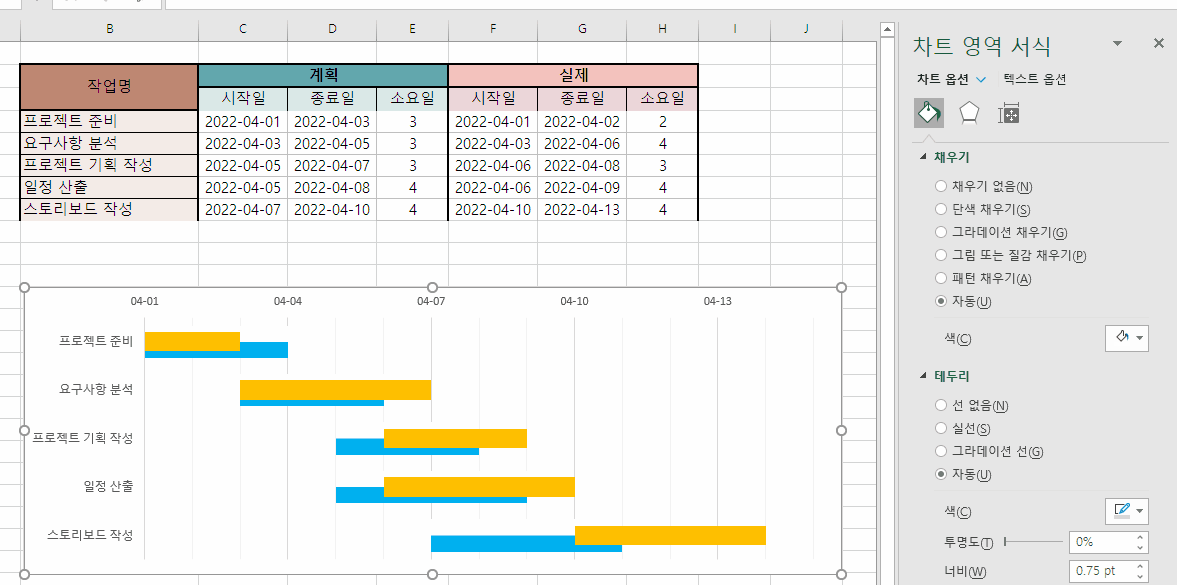The width and height of the screenshot is (1177, 585).
Task: Click the 실제 merged header cell
Action: [573, 76]
